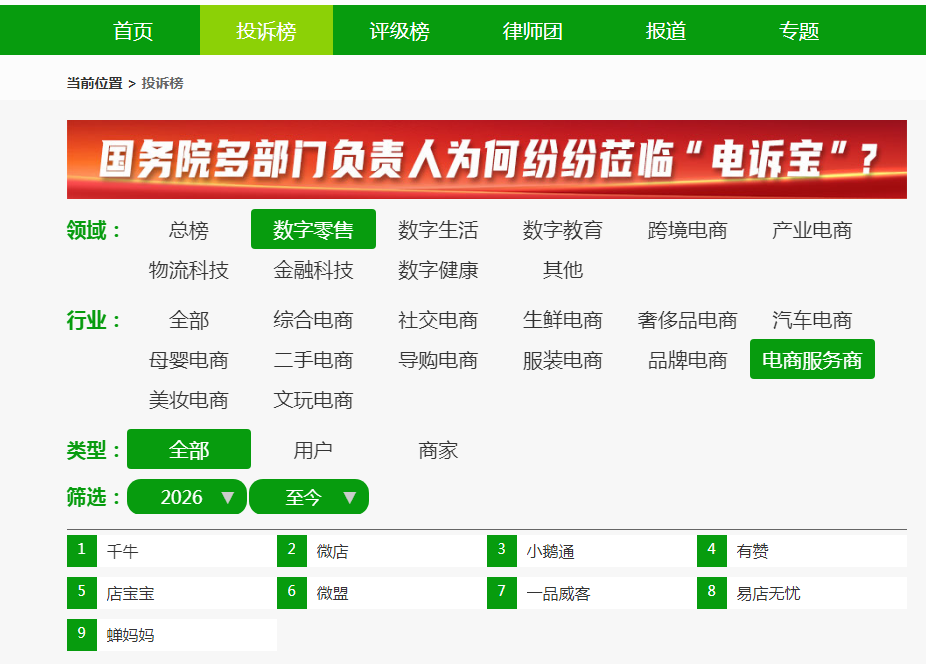This screenshot has height=664, width=926.
Task: Switch to the 评级榜 tab
Action: (399, 31)
